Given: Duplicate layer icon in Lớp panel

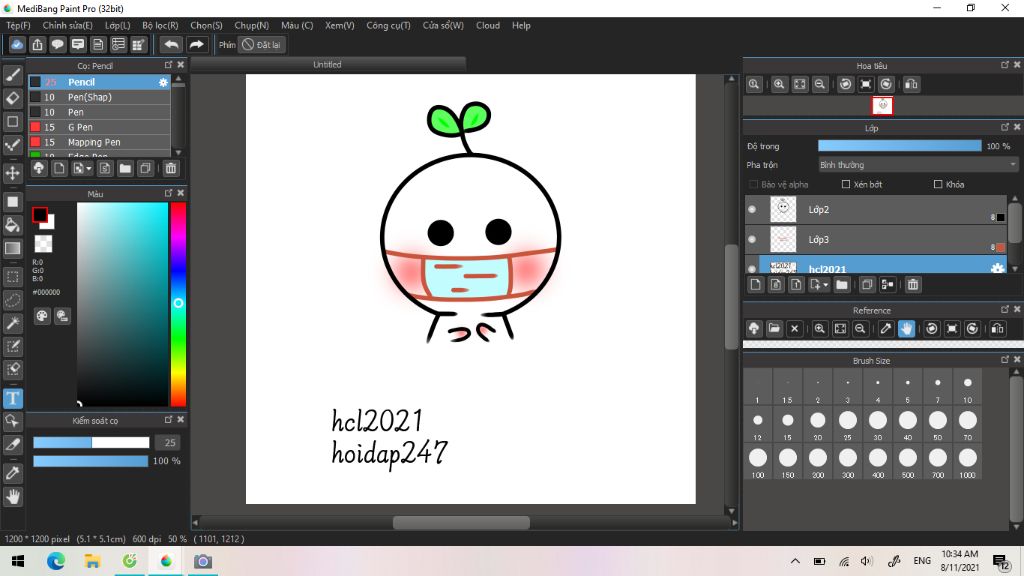Looking at the screenshot, I should click(x=867, y=285).
